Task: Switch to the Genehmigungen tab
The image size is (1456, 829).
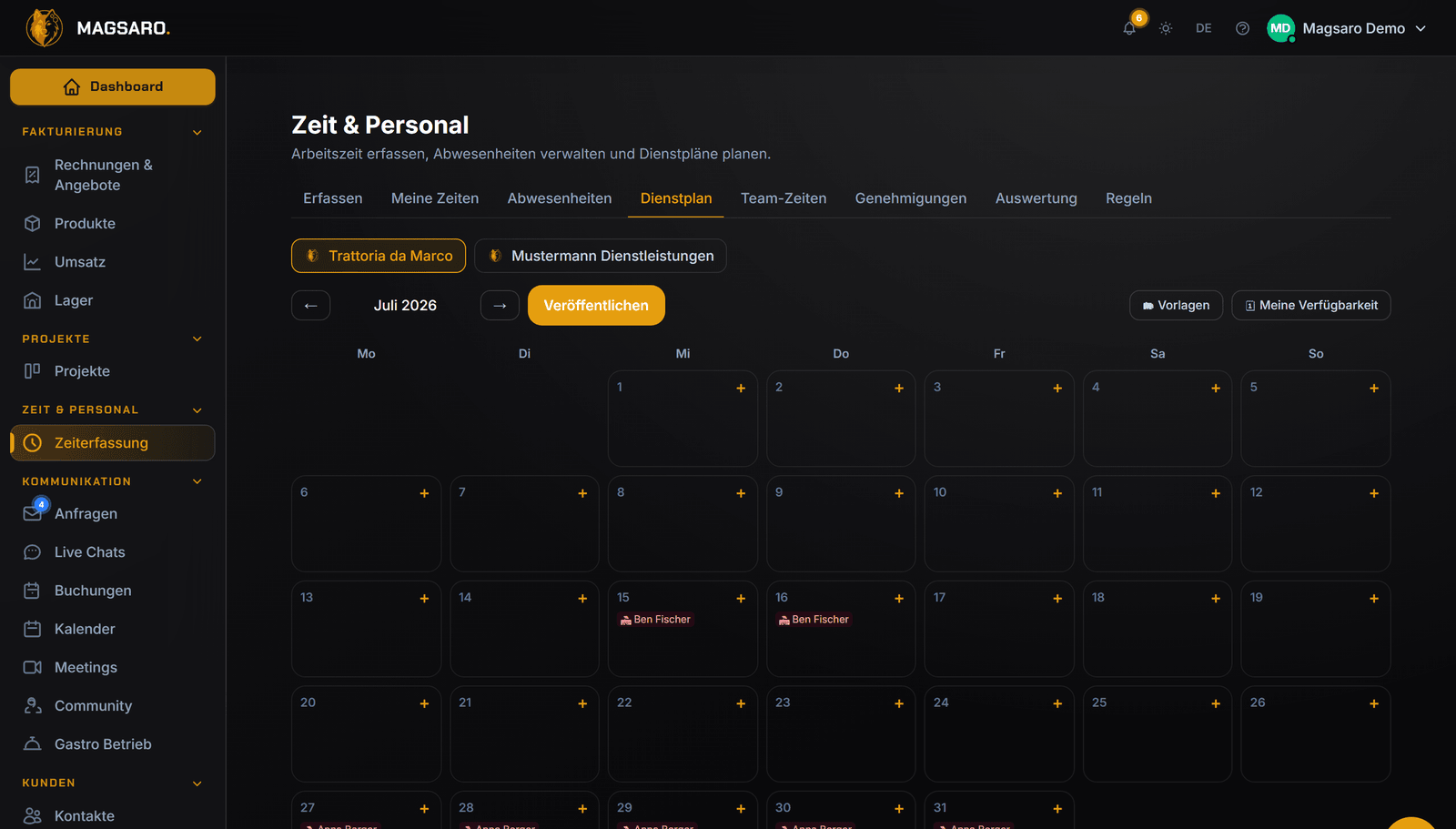Action: 911,198
